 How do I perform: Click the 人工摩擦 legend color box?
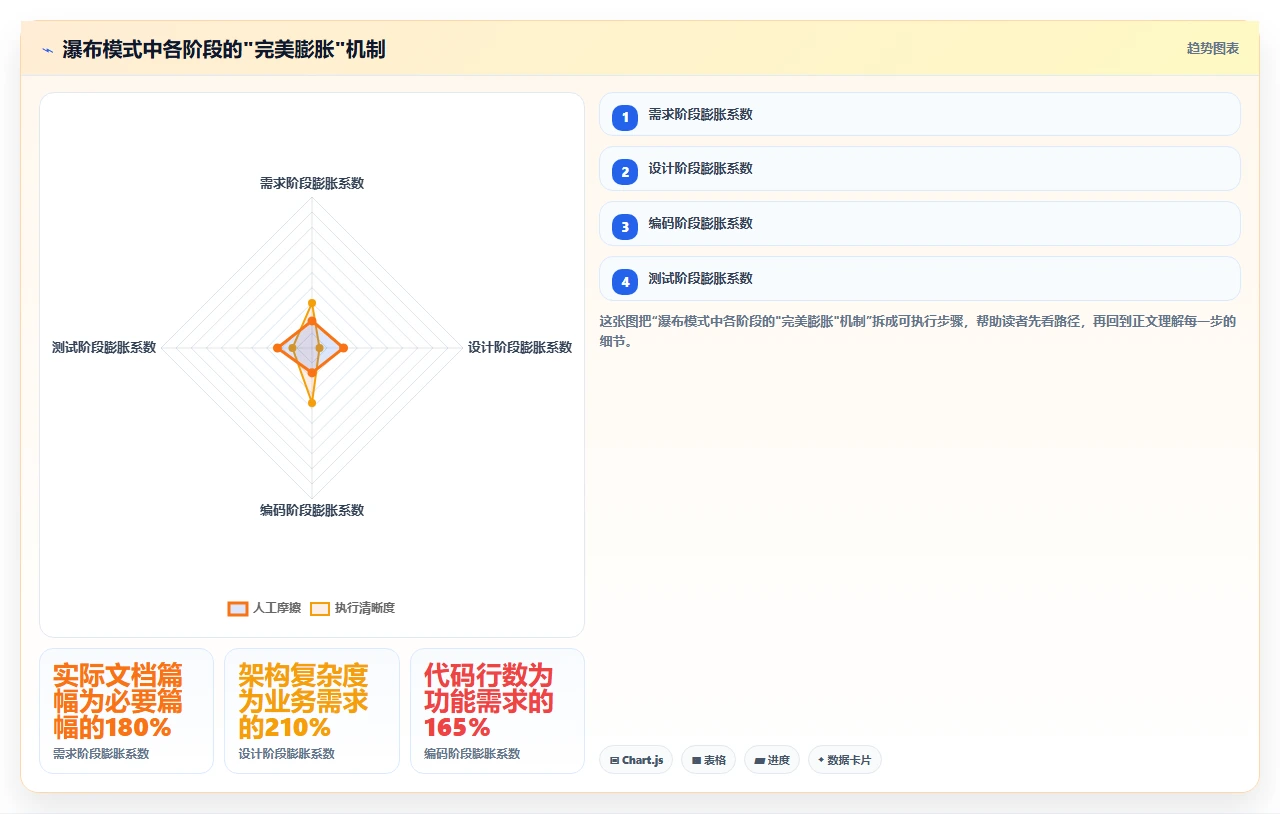pyautogui.click(x=238, y=608)
